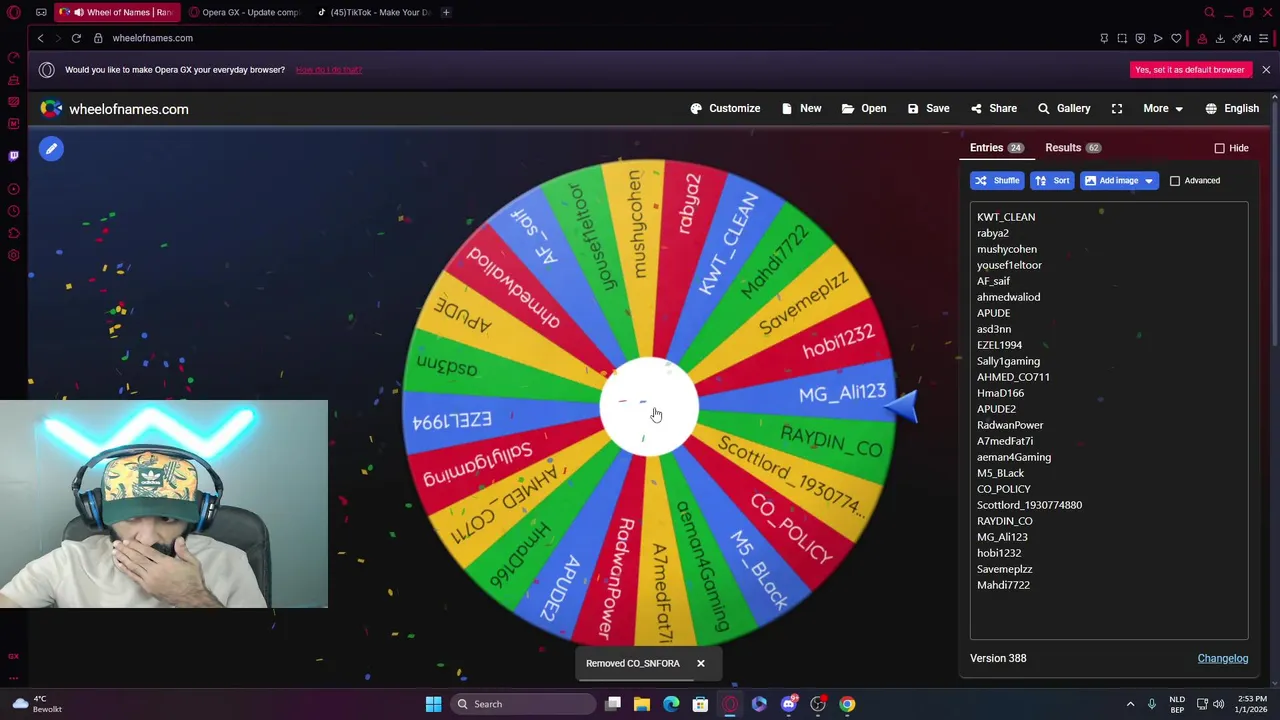Open ad blocker shield icon
1280x720 pixels.
point(1140,38)
